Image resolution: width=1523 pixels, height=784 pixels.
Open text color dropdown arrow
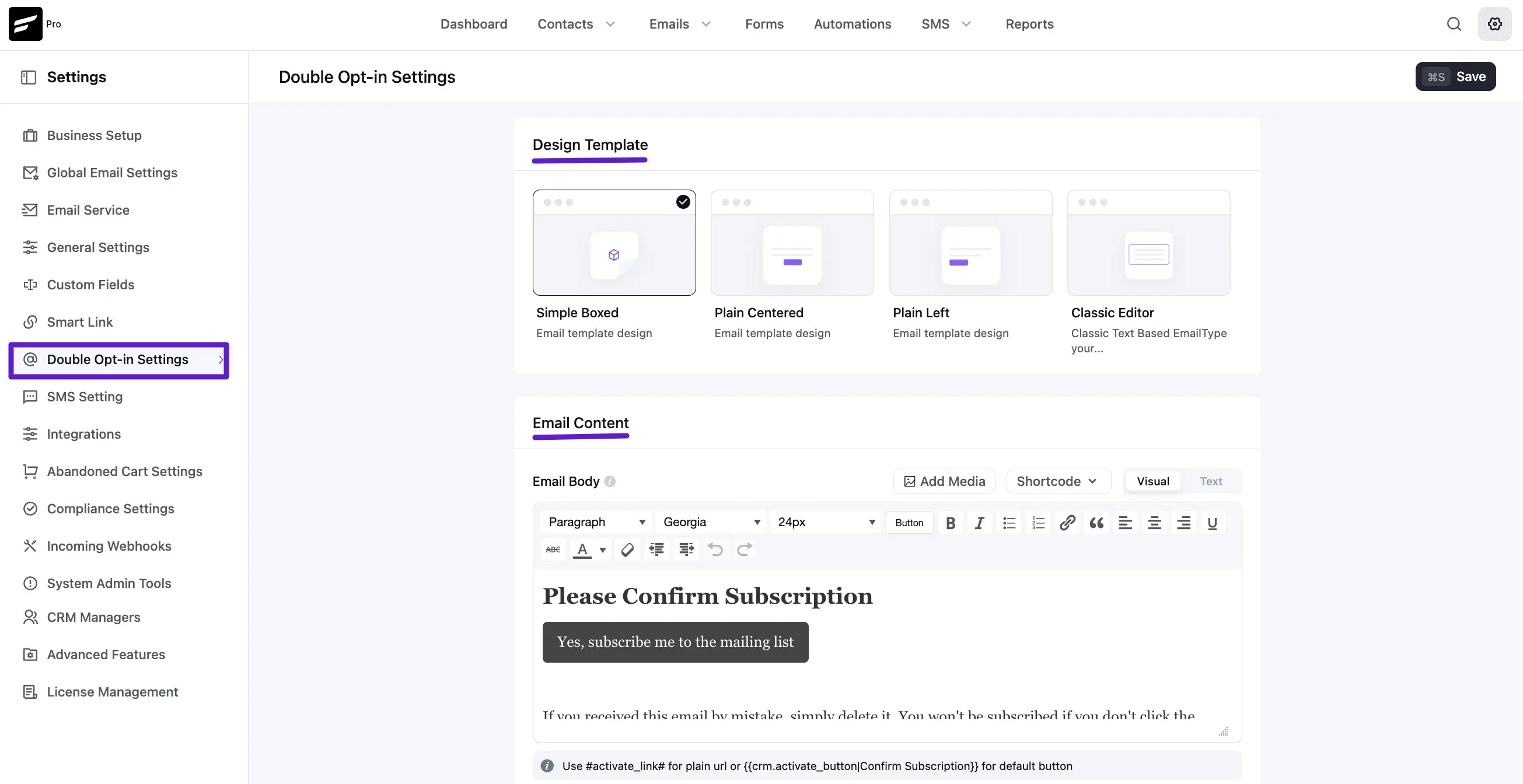point(602,550)
